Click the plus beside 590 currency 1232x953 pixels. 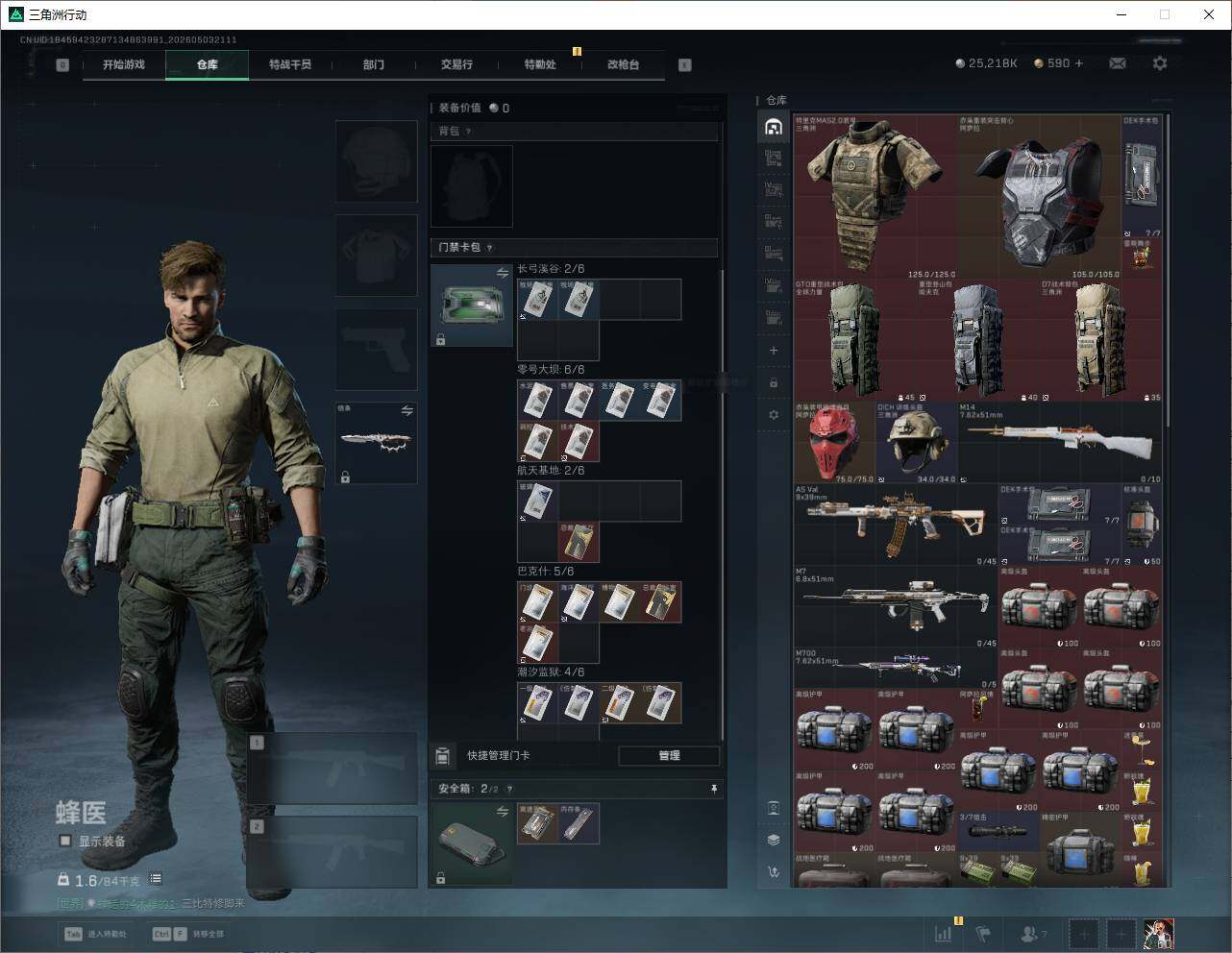[x=1079, y=63]
